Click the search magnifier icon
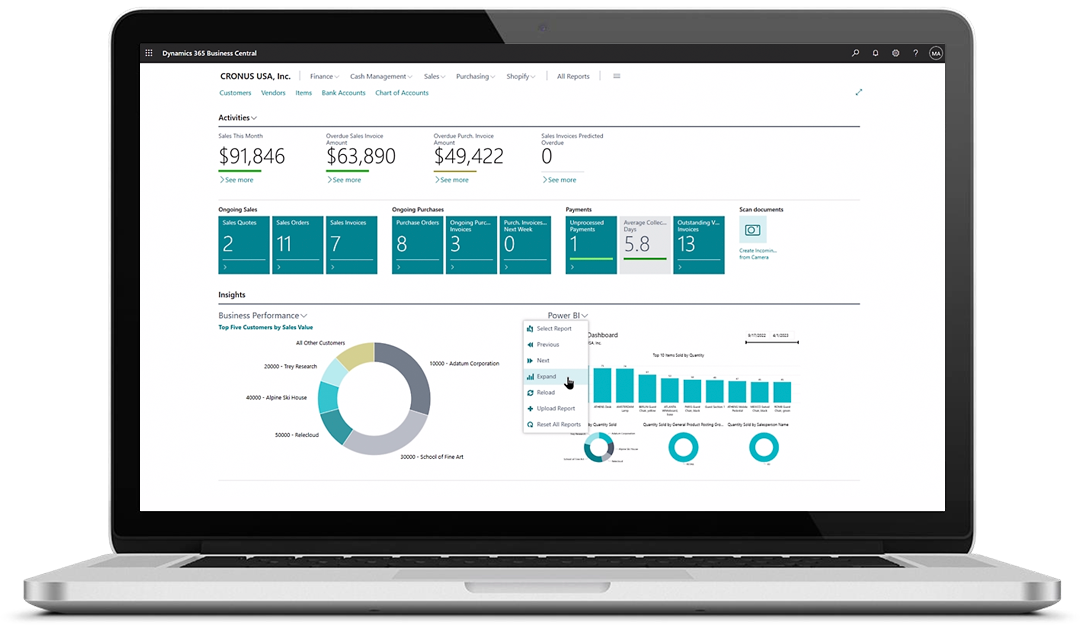This screenshot has width=1080, height=625. click(x=855, y=53)
